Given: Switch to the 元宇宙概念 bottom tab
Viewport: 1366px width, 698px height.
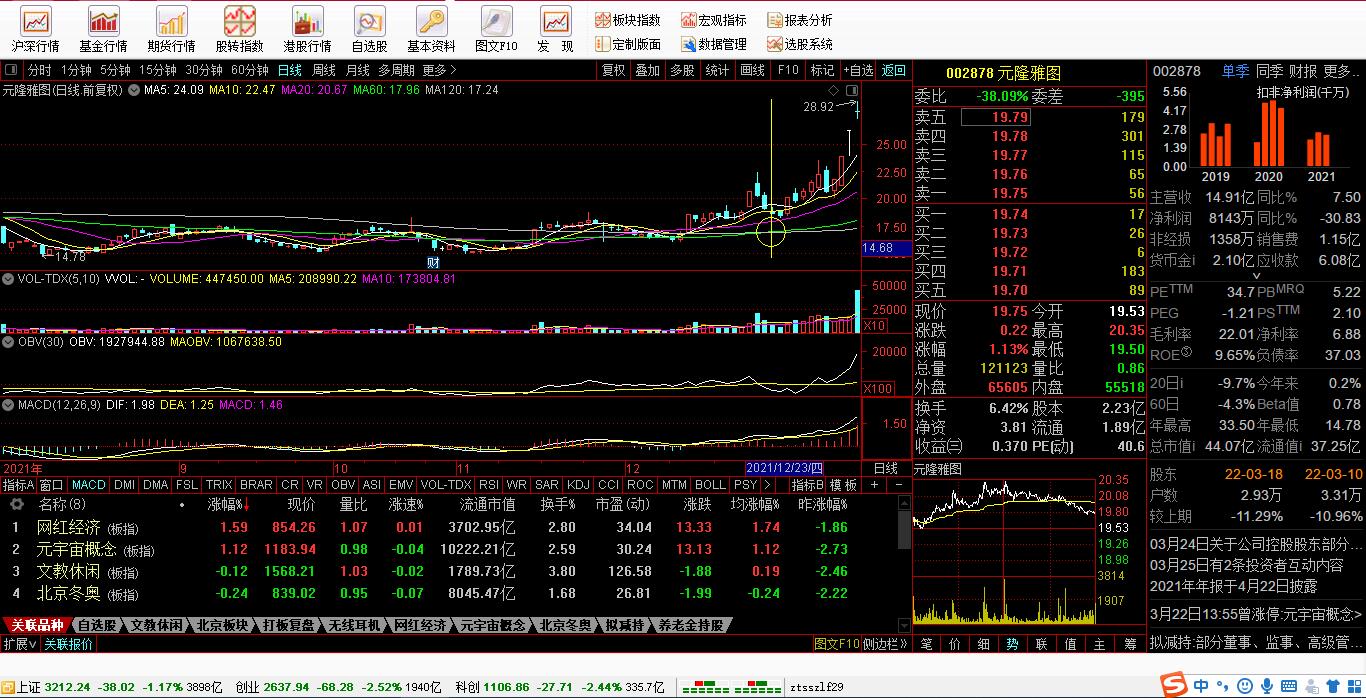Looking at the screenshot, I should [492, 625].
